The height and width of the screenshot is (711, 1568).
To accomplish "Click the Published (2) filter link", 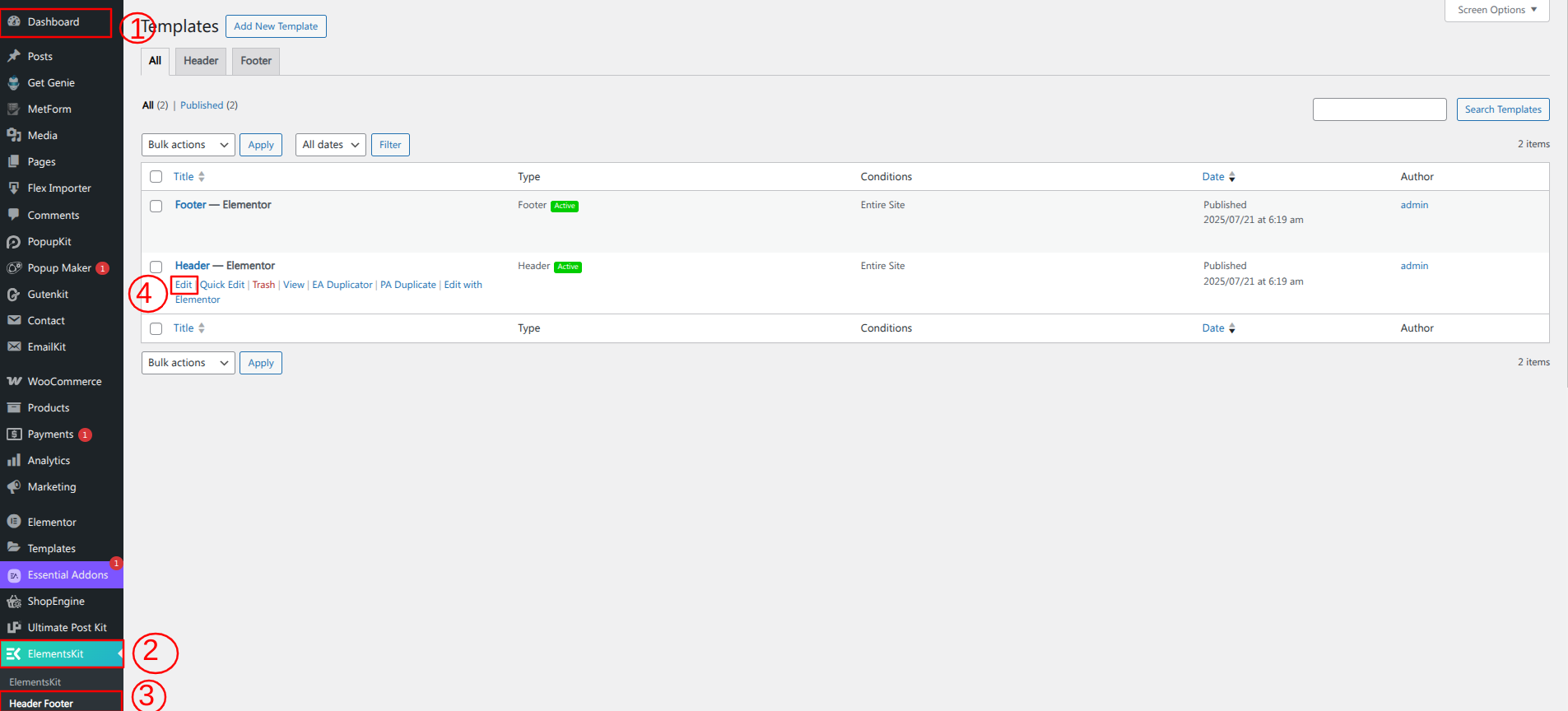I will (209, 105).
